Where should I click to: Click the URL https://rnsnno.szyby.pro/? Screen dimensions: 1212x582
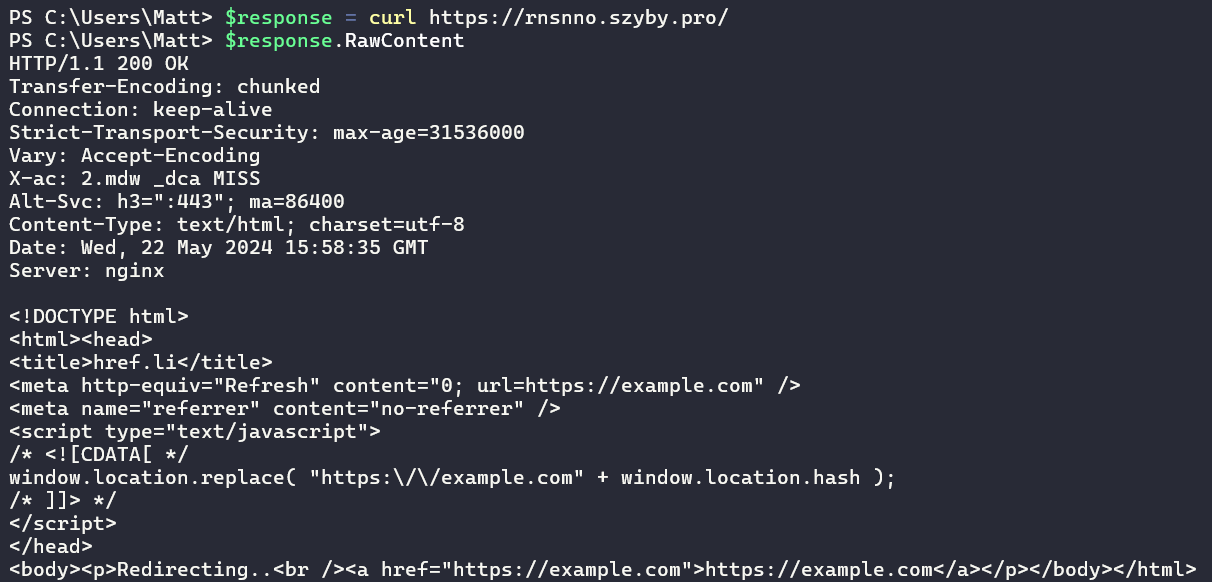[x=579, y=17]
